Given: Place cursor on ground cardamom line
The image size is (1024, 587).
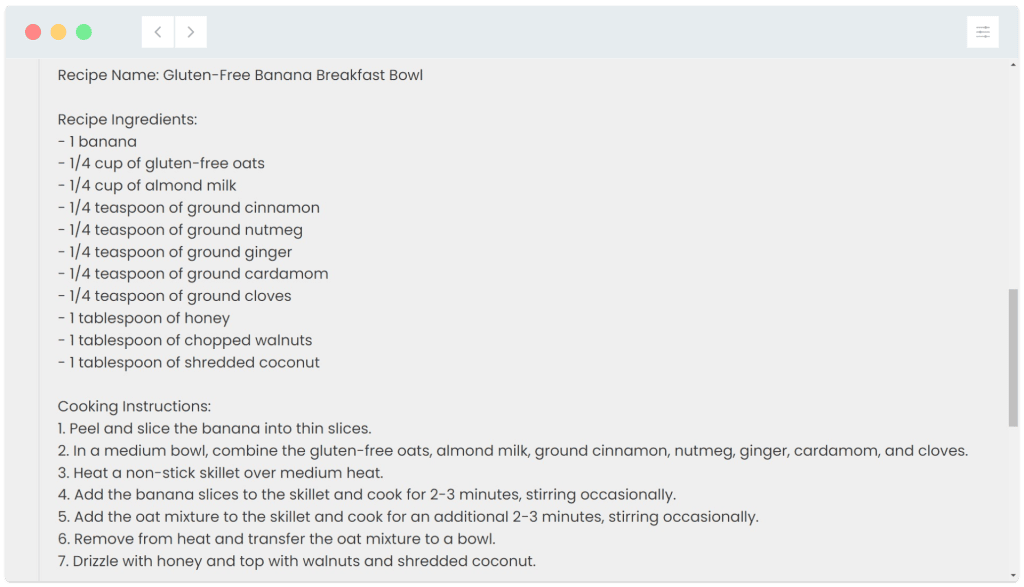Looking at the screenshot, I should [193, 273].
